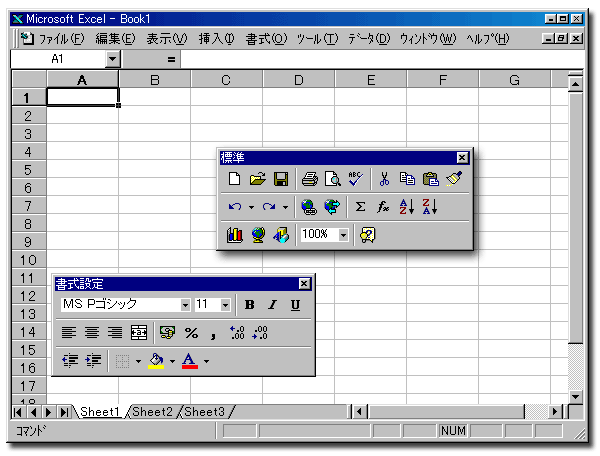
Task: Apply Percent style
Action: (191, 332)
